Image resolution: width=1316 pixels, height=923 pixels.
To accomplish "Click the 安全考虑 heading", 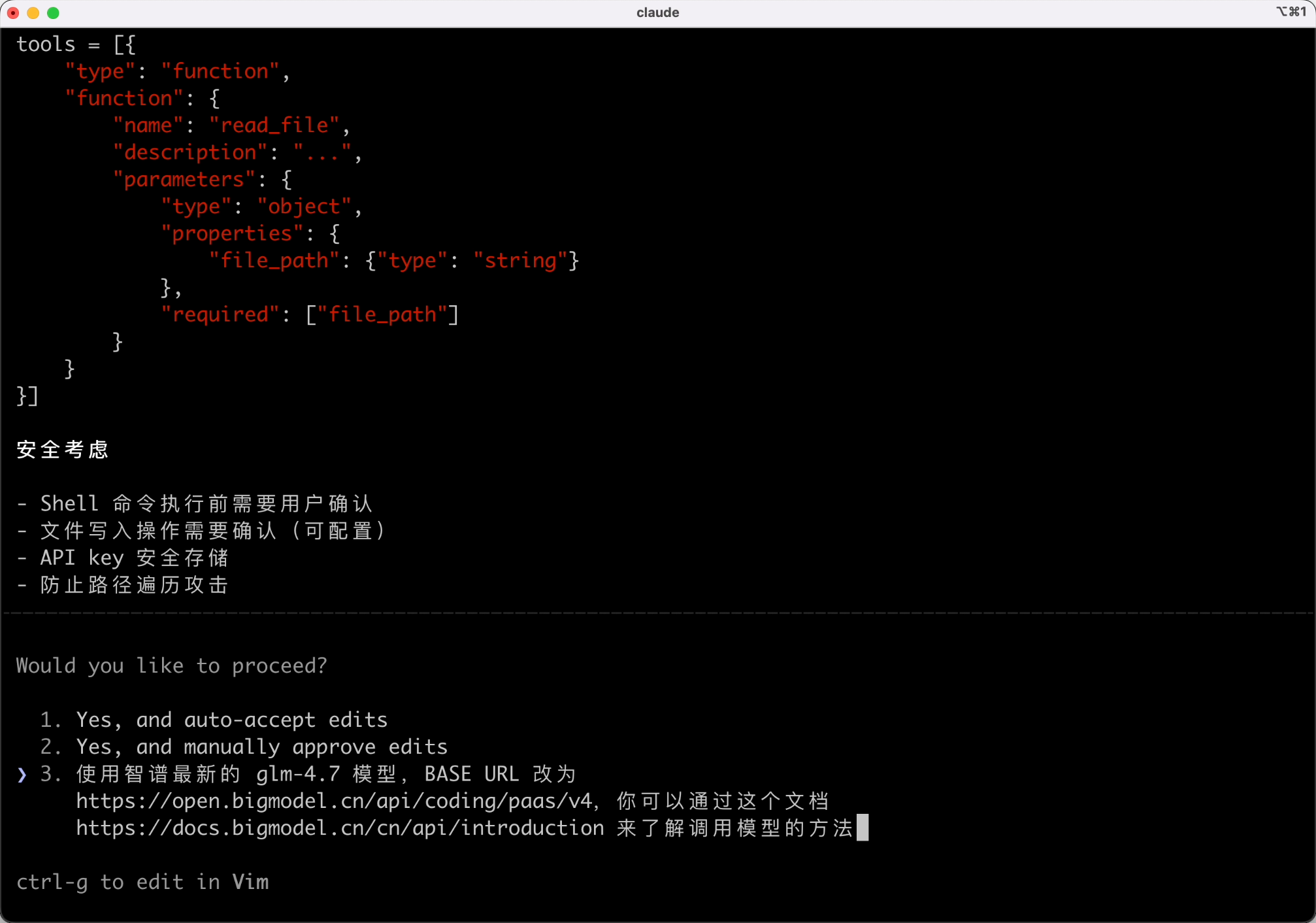I will pyautogui.click(x=62, y=450).
